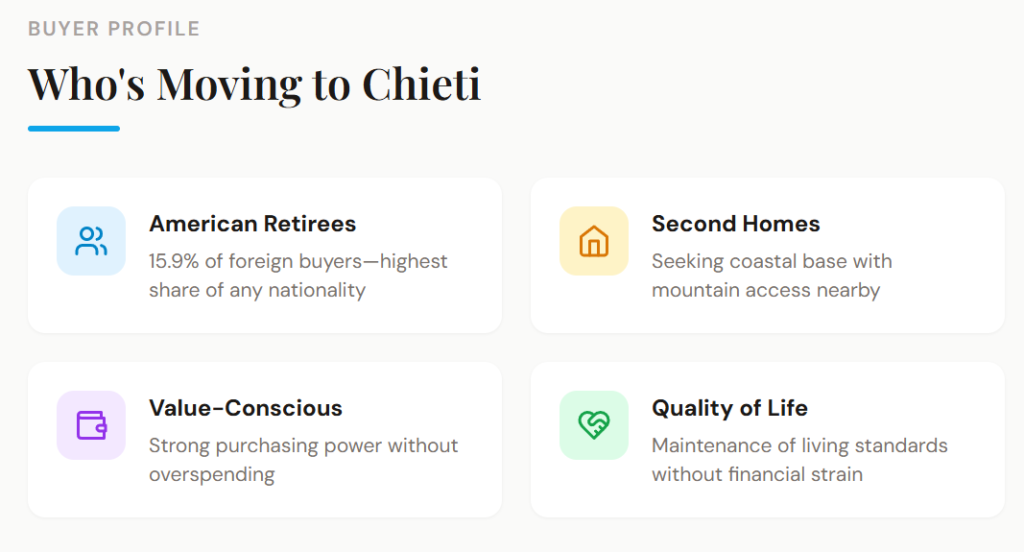This screenshot has height=552, width=1024.
Task: Click the green heart handshake icon
Action: point(594,425)
